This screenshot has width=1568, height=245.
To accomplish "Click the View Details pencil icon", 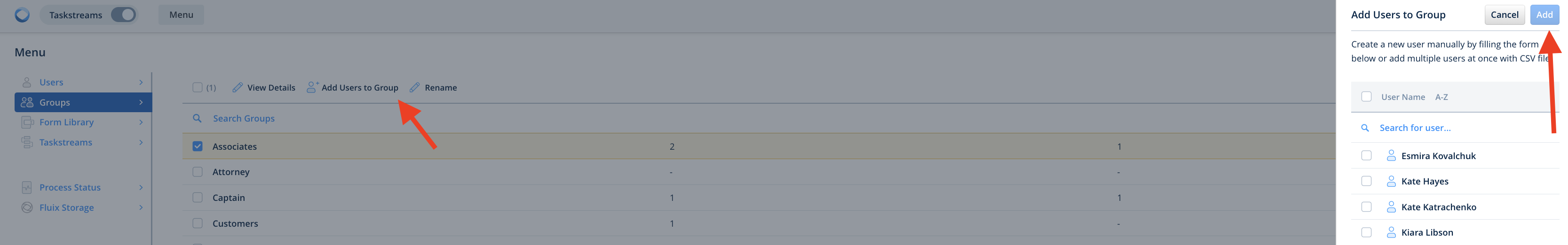I will pyautogui.click(x=238, y=88).
